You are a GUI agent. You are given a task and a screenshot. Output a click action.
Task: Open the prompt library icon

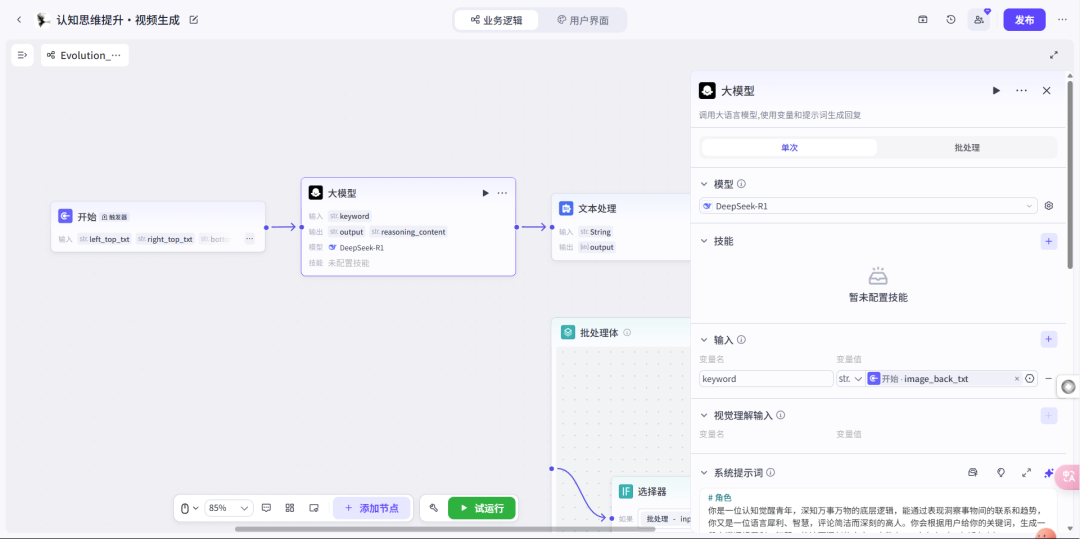point(973,472)
